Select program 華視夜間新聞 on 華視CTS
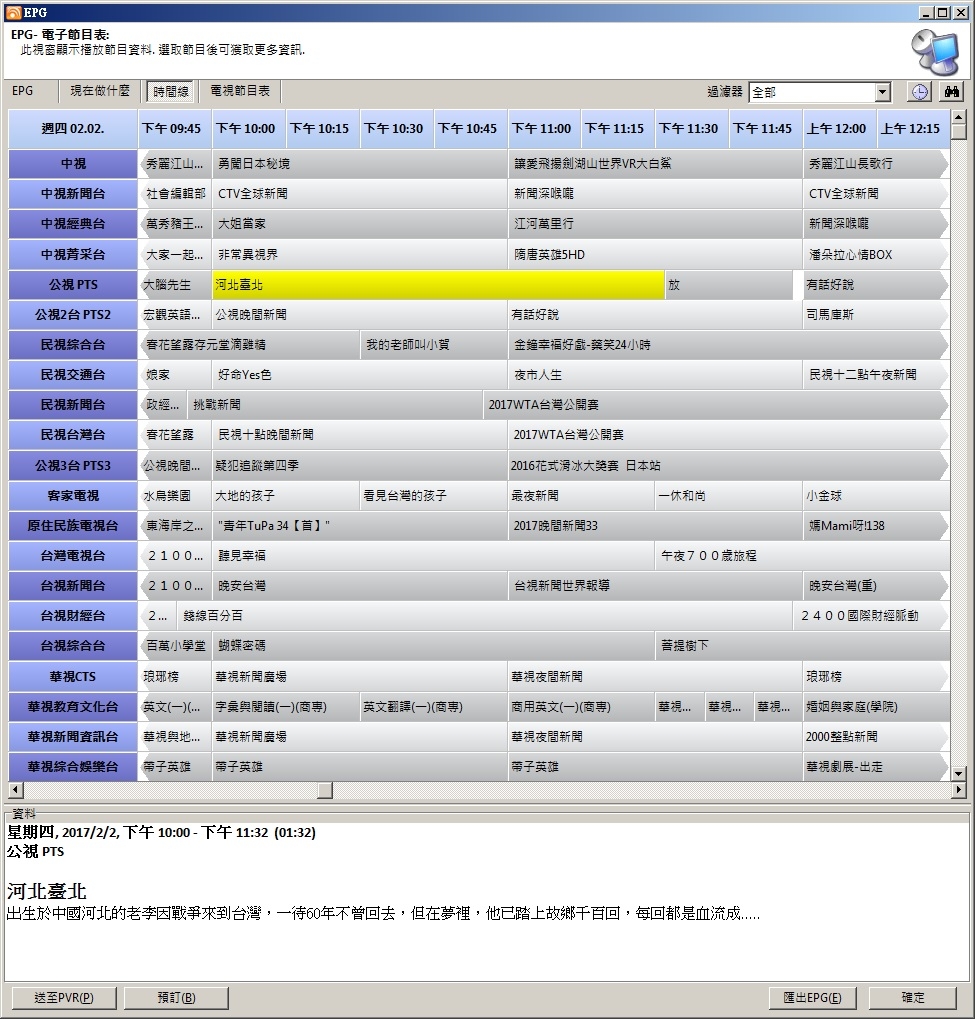975x1019 pixels. (x=655, y=677)
